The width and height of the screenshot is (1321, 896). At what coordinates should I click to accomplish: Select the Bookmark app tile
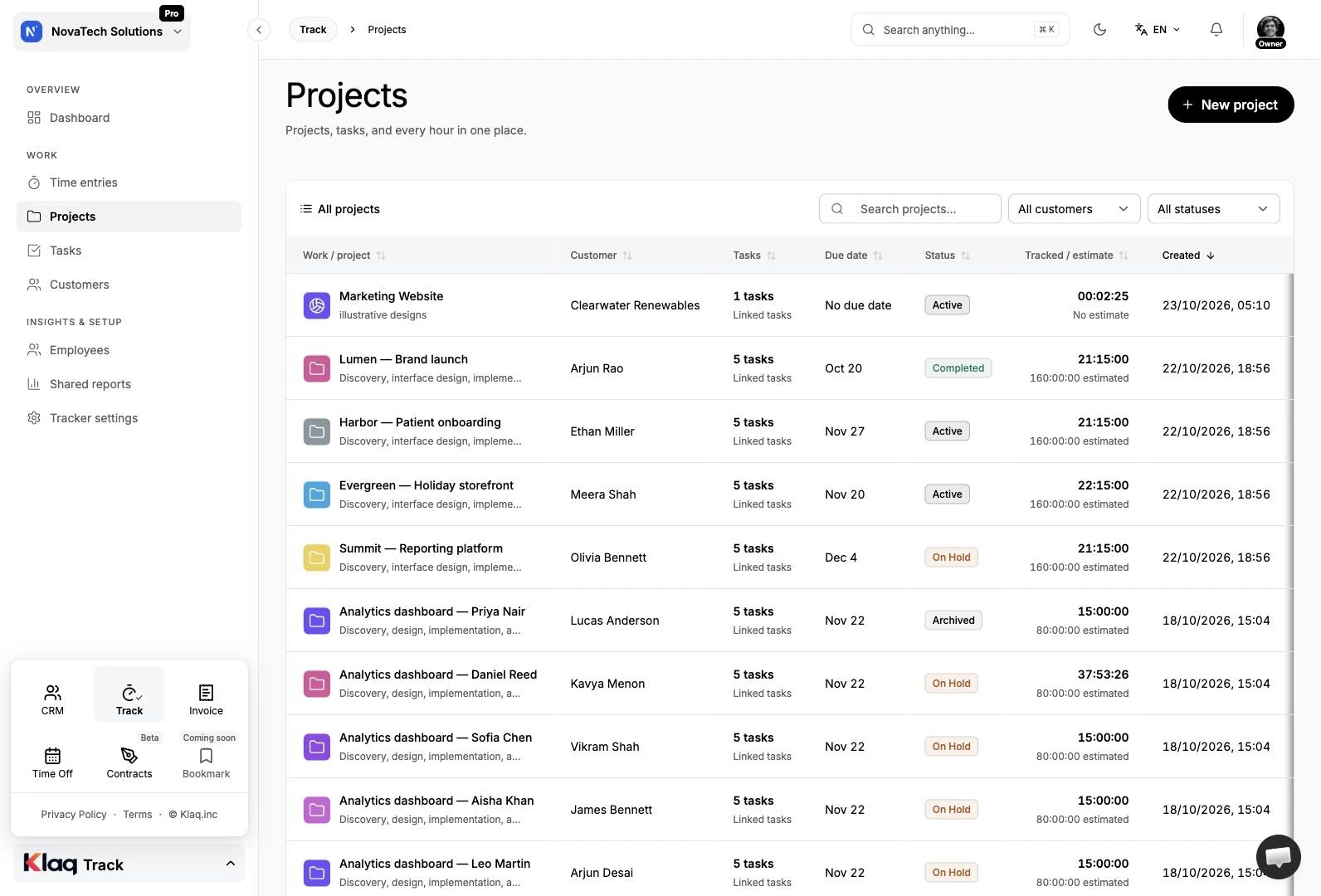coord(206,762)
